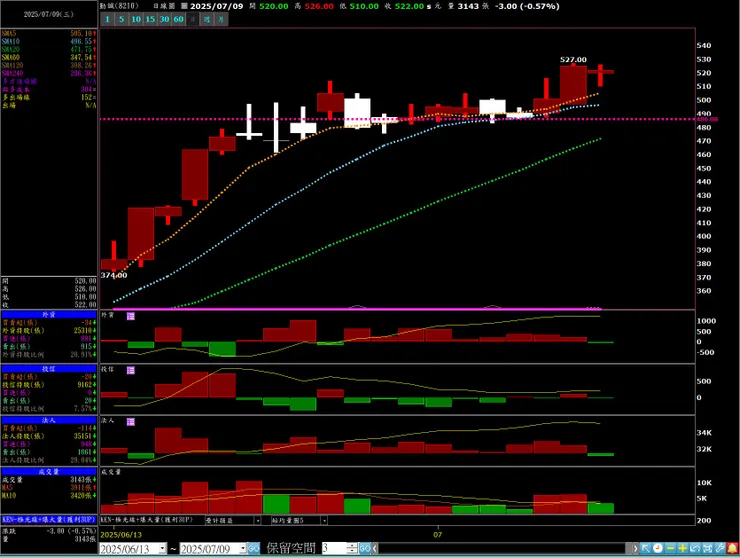The image size is (740, 558).
Task: Select the daily (日) chart button
Action: point(193,19)
